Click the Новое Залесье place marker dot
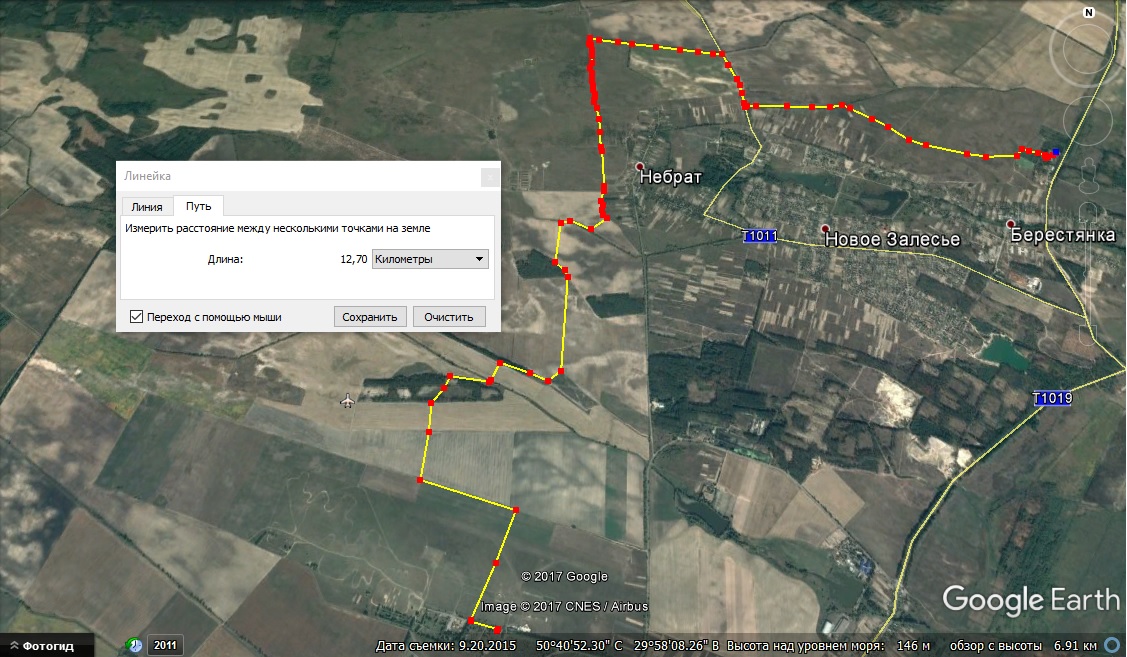Image resolution: width=1127 pixels, height=657 pixels. click(826, 229)
